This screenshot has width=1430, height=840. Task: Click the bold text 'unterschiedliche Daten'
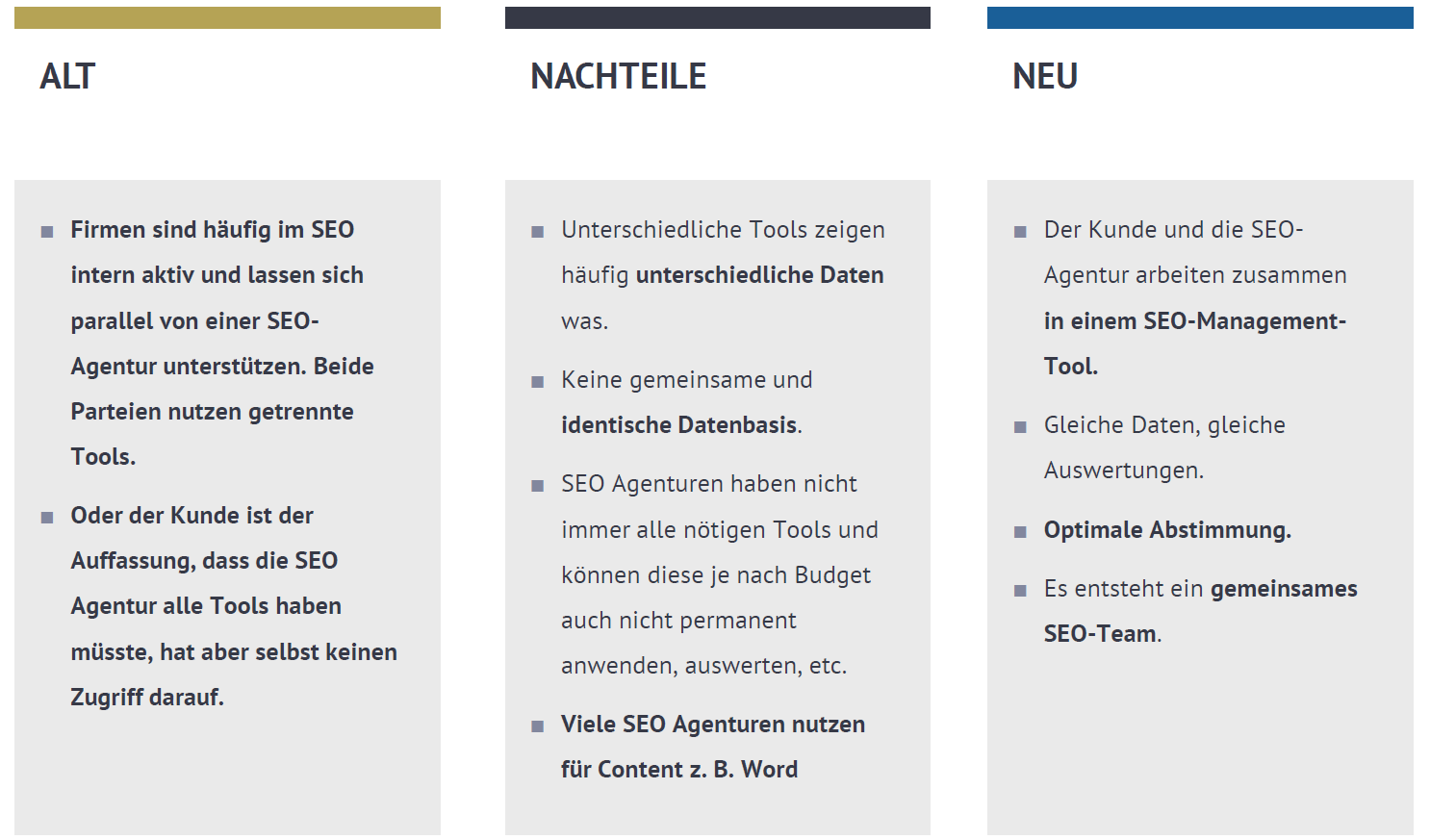[760, 275]
